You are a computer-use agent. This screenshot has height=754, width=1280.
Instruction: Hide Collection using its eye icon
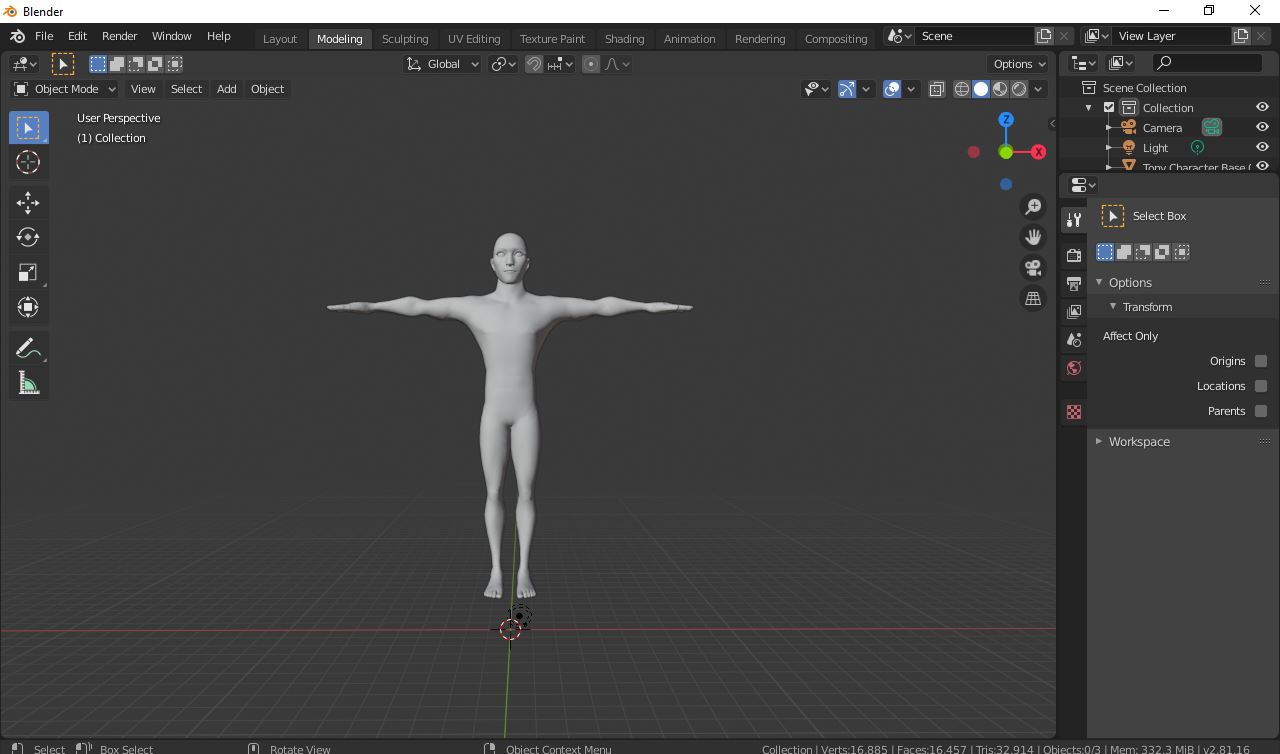coord(1262,107)
